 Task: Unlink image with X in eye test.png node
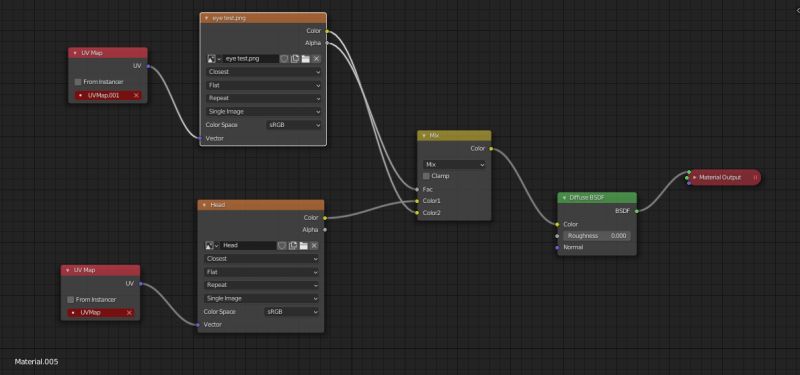tap(316, 59)
